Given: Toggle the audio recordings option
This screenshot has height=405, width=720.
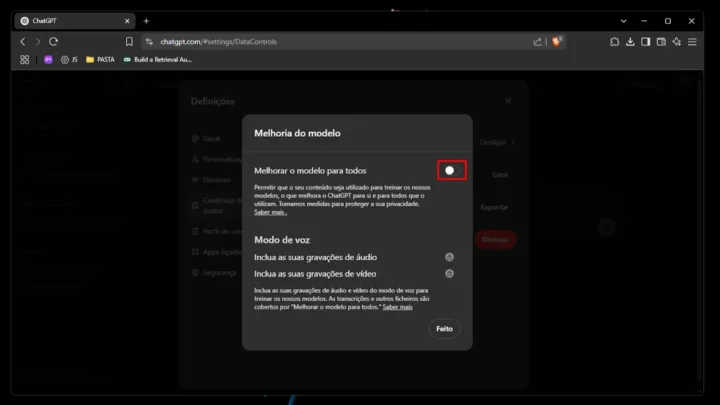Looking at the screenshot, I should tap(450, 257).
